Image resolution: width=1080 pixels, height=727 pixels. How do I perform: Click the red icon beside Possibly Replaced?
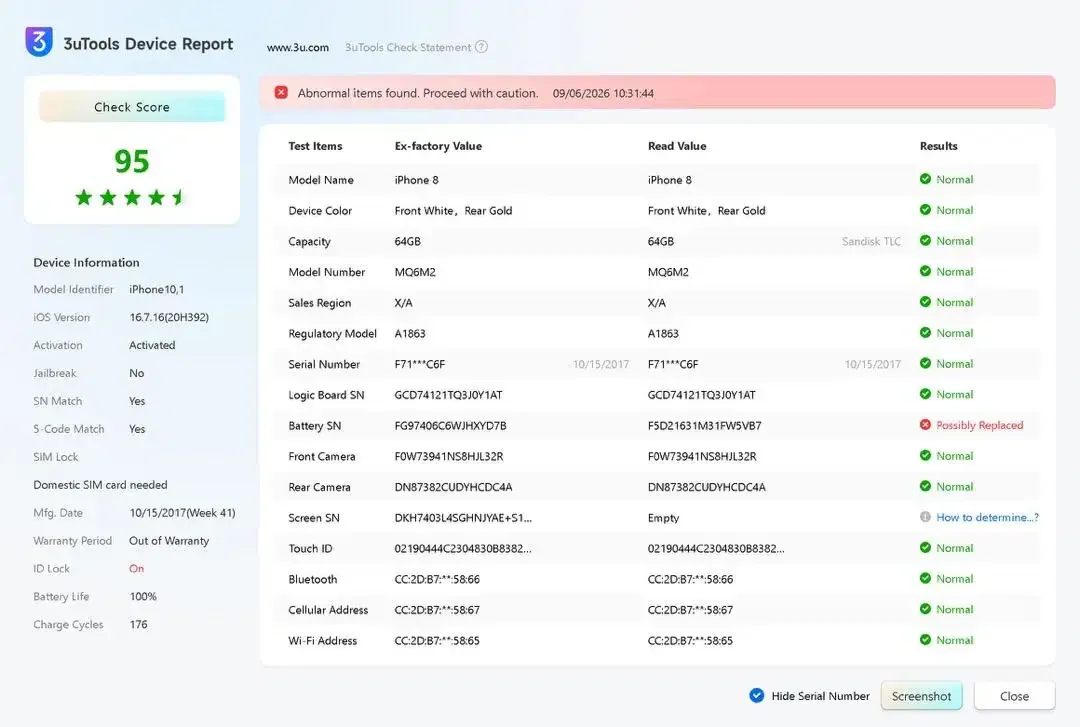[x=925, y=424]
